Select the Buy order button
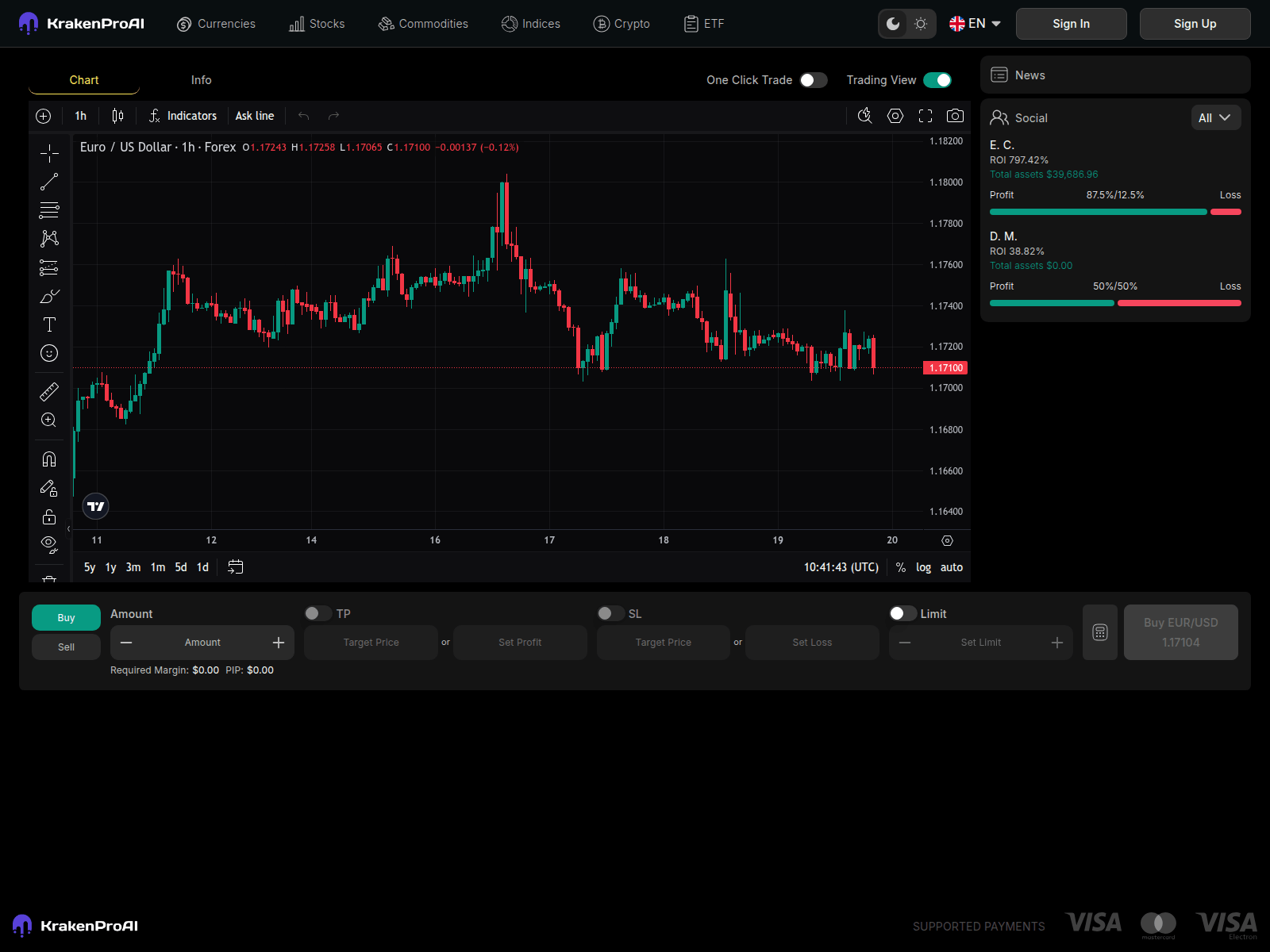This screenshot has height=952, width=1270. click(66, 617)
